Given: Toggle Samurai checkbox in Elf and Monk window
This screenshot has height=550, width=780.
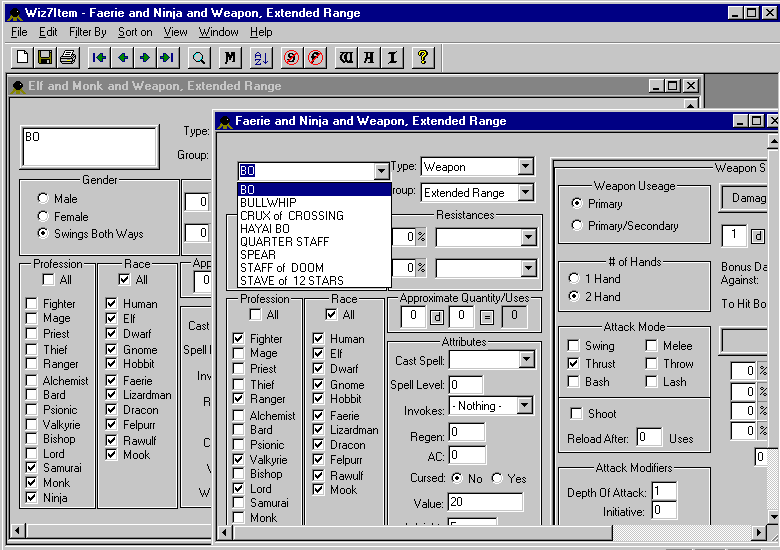Looking at the screenshot, I should point(31,467).
